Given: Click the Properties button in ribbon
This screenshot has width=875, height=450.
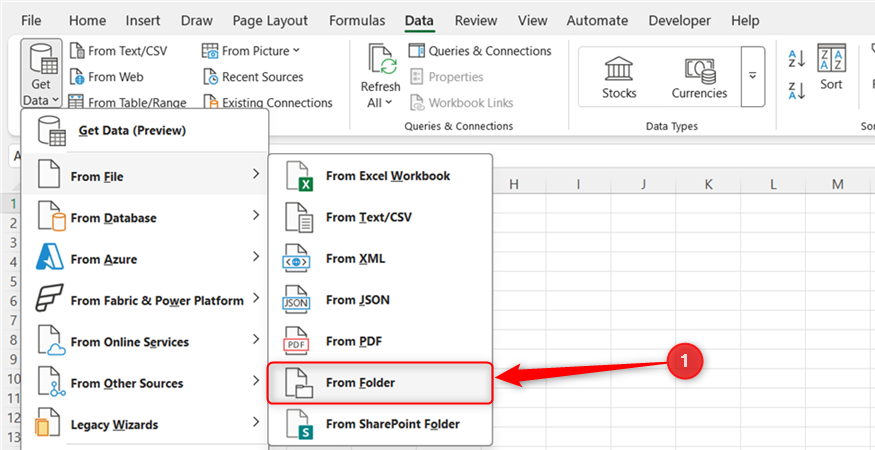Looking at the screenshot, I should tap(446, 76).
